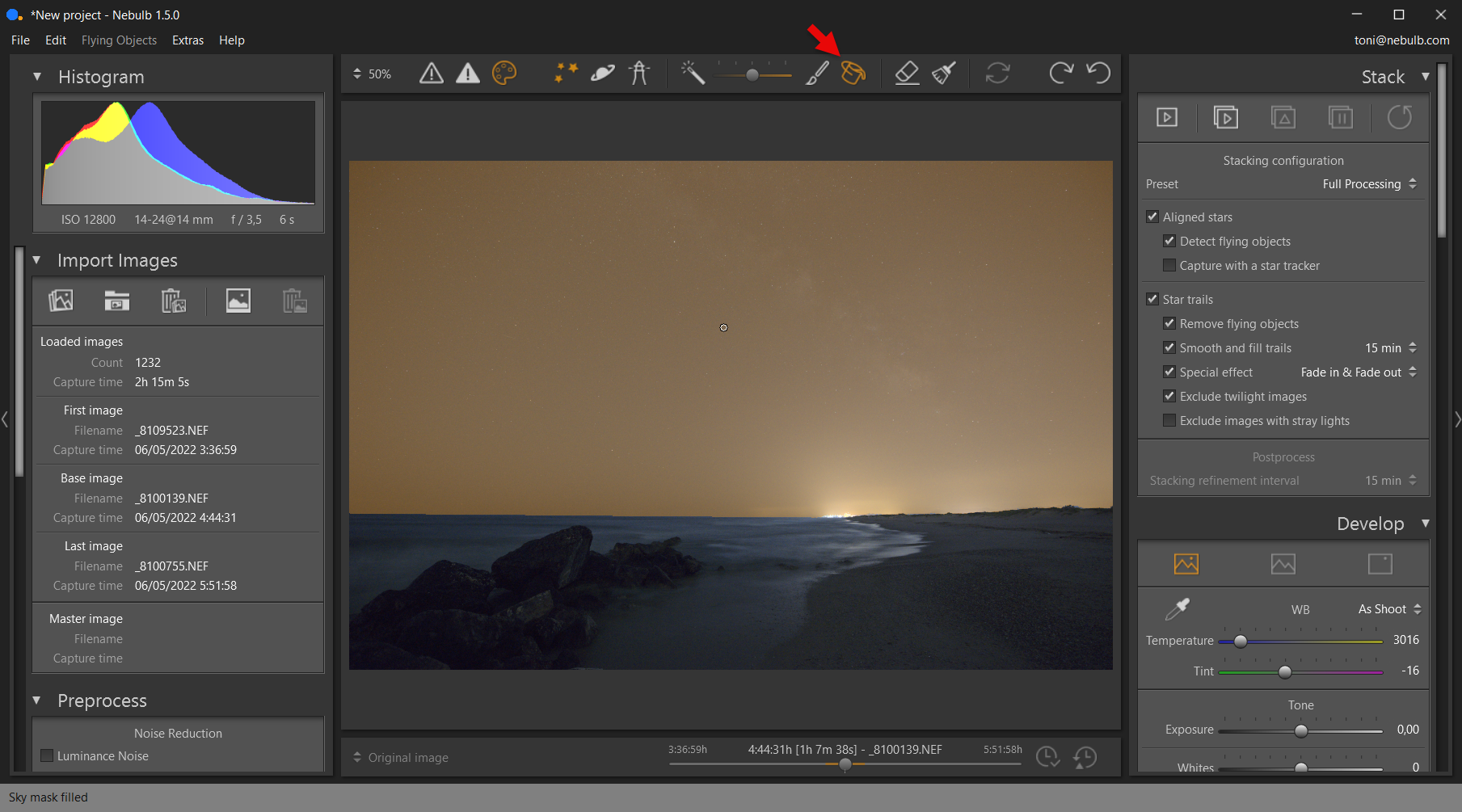The height and width of the screenshot is (812, 1462).
Task: Open the WB As Shoot dropdown
Action: pos(1389,609)
